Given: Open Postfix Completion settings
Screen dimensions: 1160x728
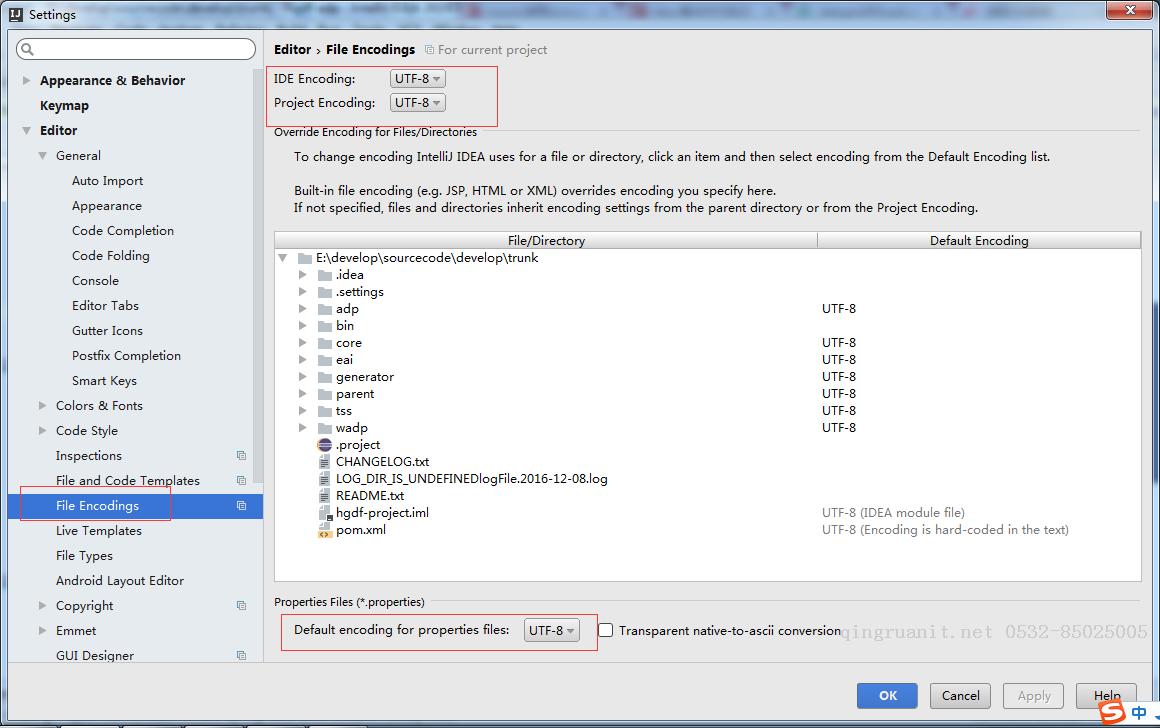Looking at the screenshot, I should (127, 356).
